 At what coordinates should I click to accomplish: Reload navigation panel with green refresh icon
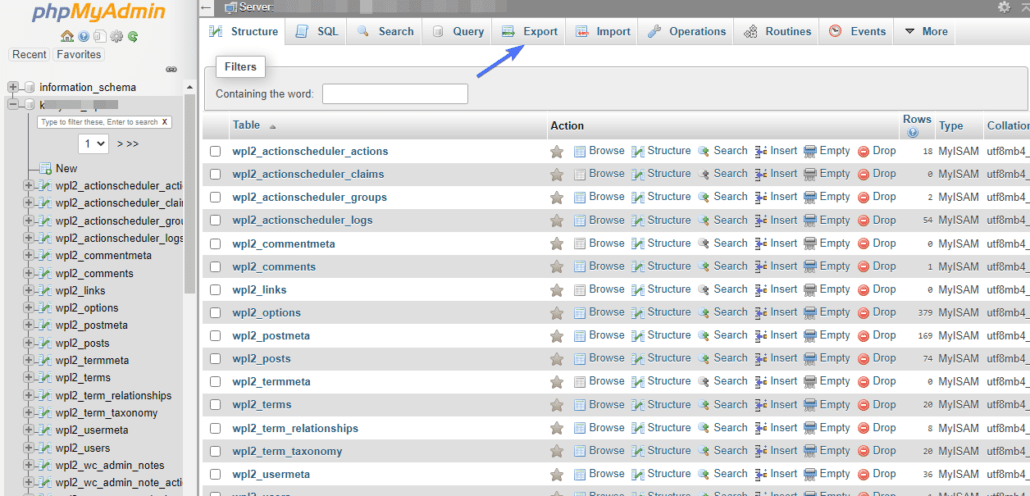[133, 37]
